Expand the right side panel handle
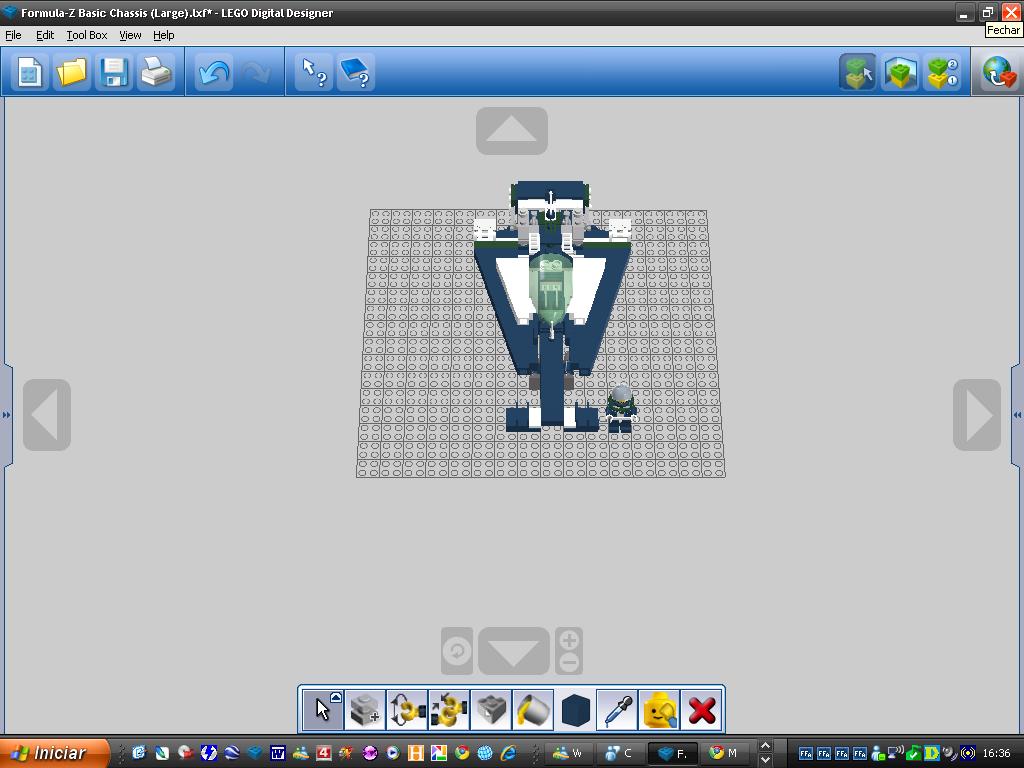 click(1017, 415)
